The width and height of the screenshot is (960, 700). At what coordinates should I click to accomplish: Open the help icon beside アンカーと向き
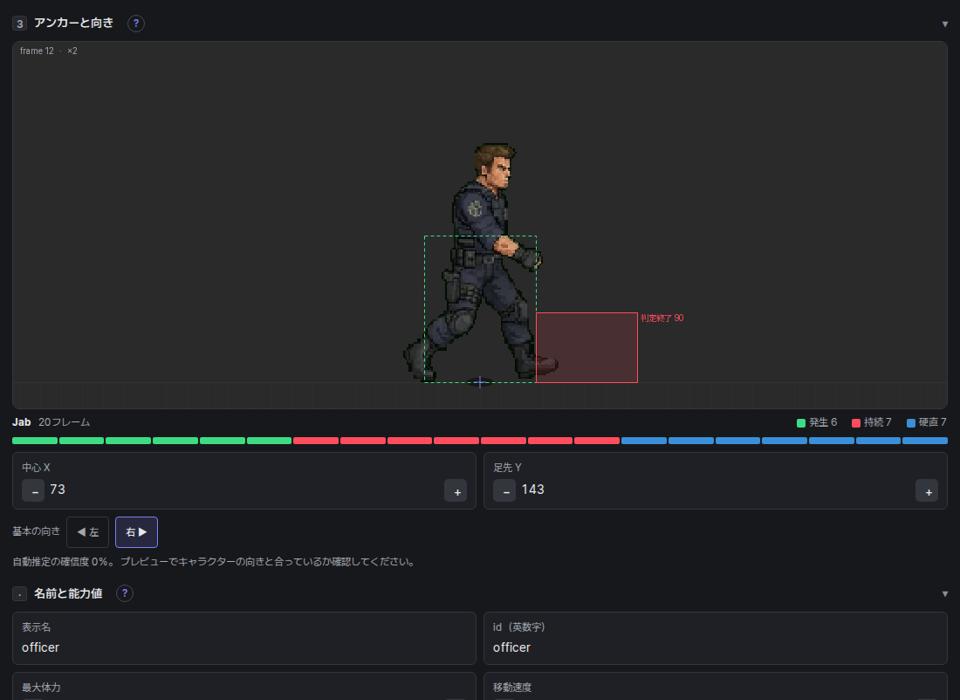pos(136,23)
